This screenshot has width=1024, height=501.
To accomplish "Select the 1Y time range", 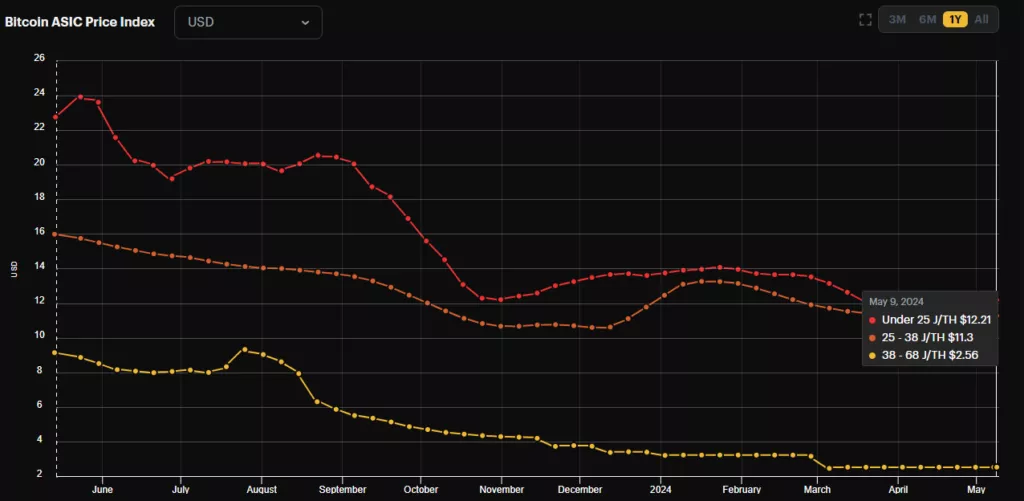I will coord(955,20).
